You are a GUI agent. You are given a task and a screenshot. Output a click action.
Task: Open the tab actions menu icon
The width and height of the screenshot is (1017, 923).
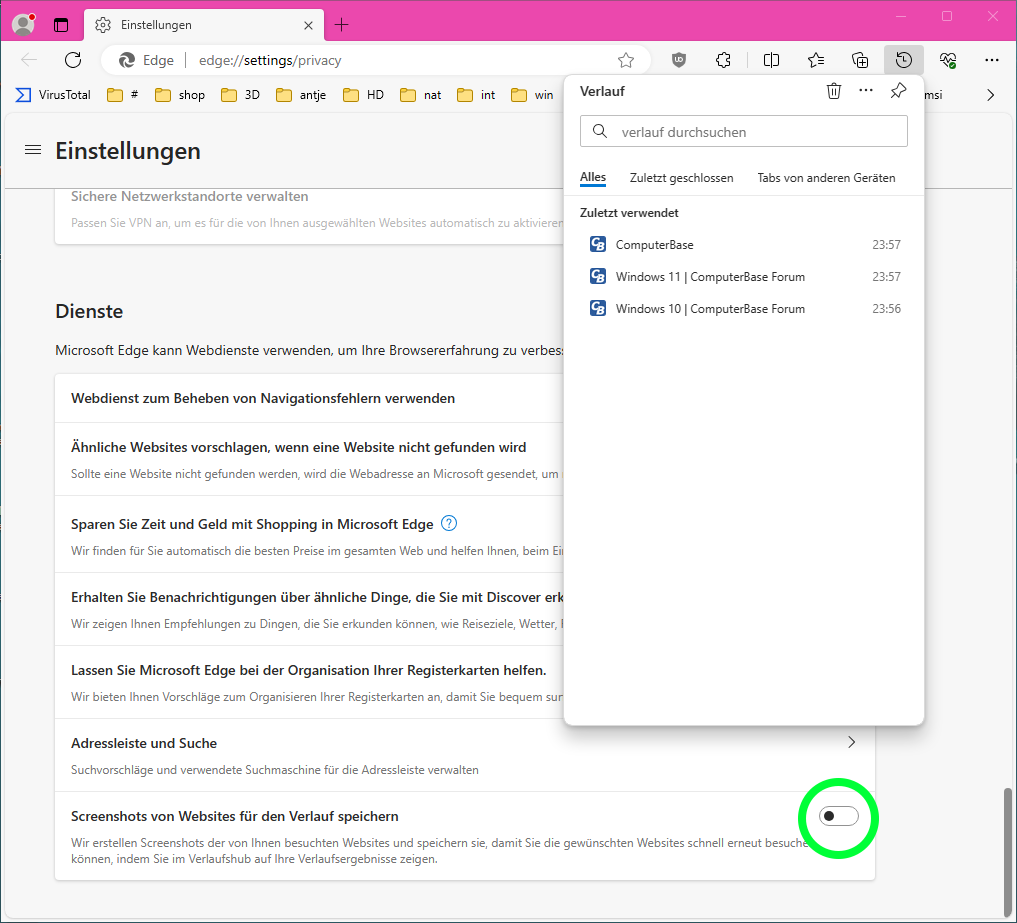click(61, 25)
